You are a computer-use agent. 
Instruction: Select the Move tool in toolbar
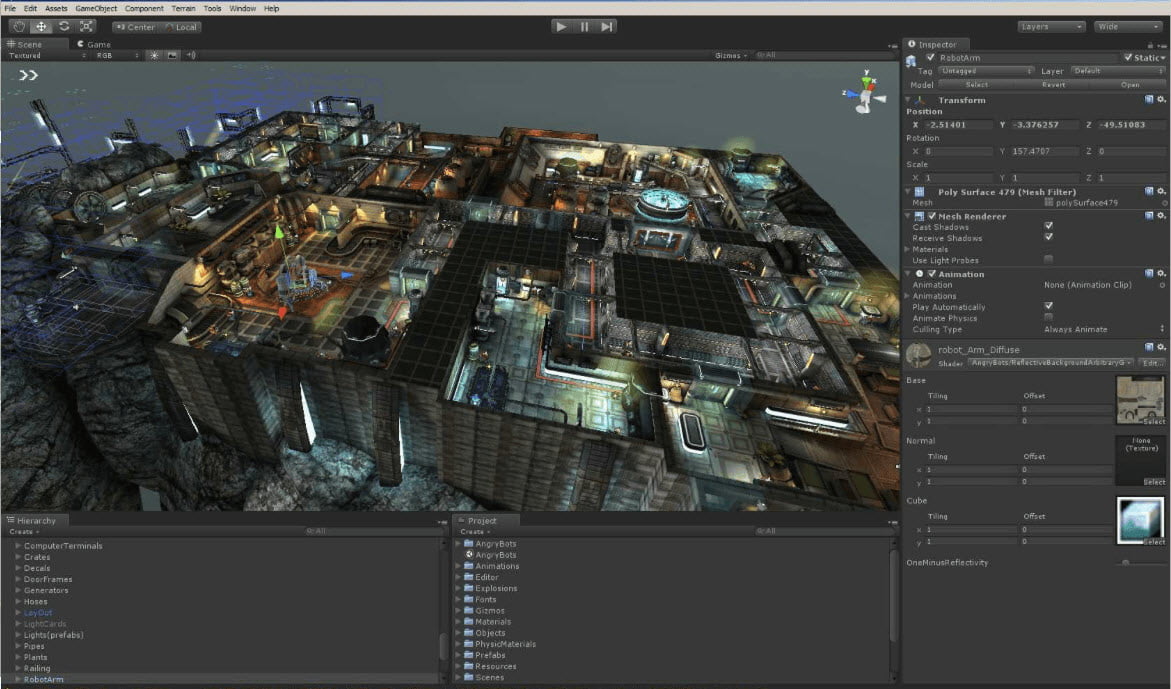click(41, 26)
